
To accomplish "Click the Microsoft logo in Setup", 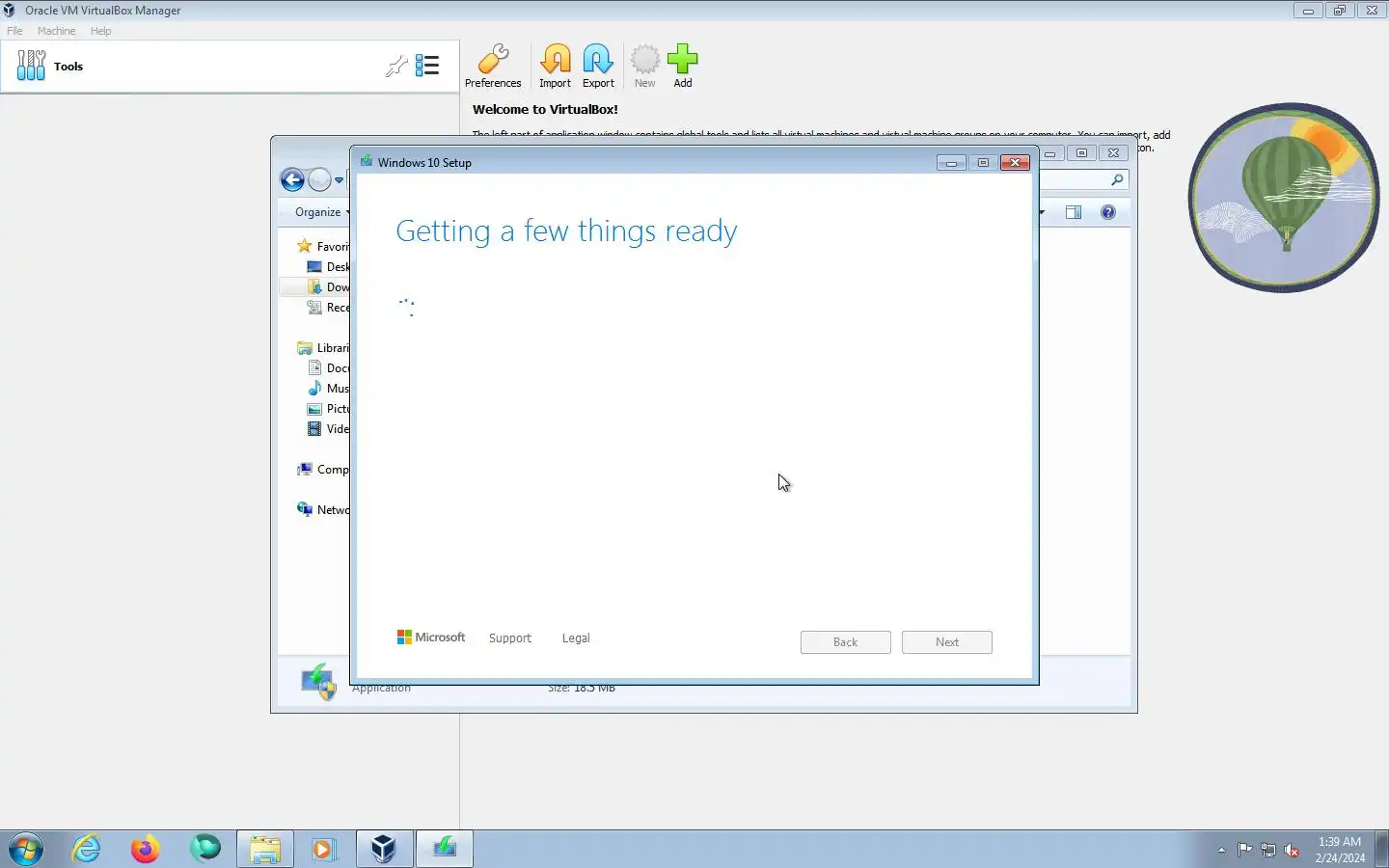I will pyautogui.click(x=431, y=637).
